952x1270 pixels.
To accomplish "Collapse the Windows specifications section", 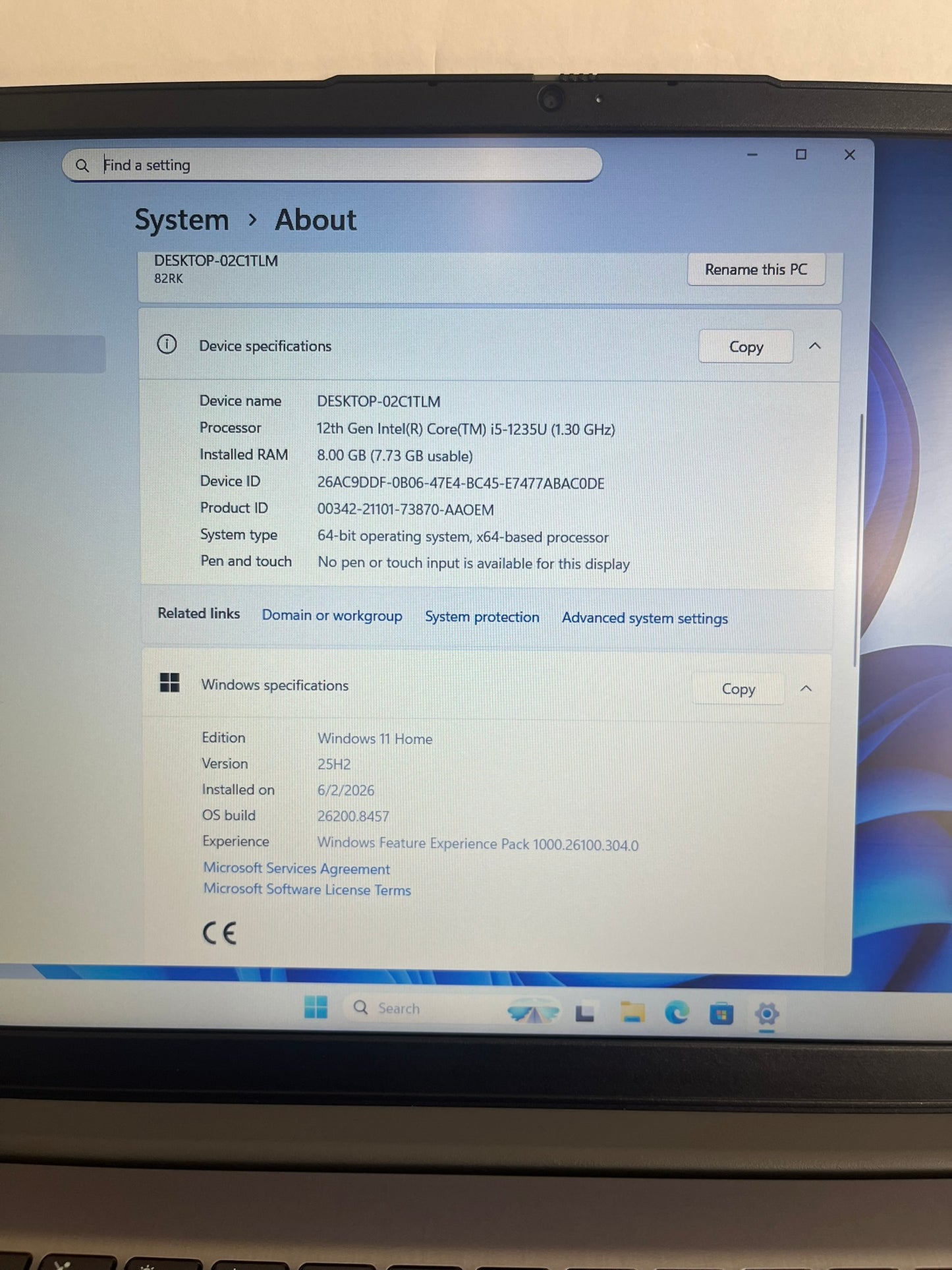I will point(806,689).
